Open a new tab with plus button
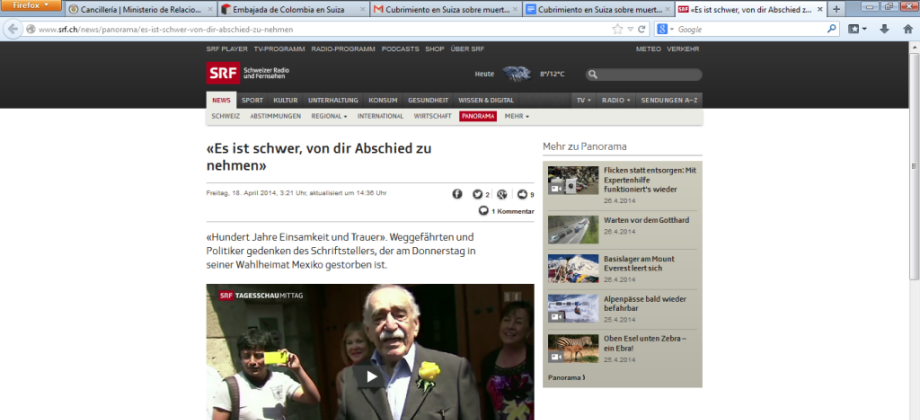Viewport: 920px width, 420px height. click(836, 9)
